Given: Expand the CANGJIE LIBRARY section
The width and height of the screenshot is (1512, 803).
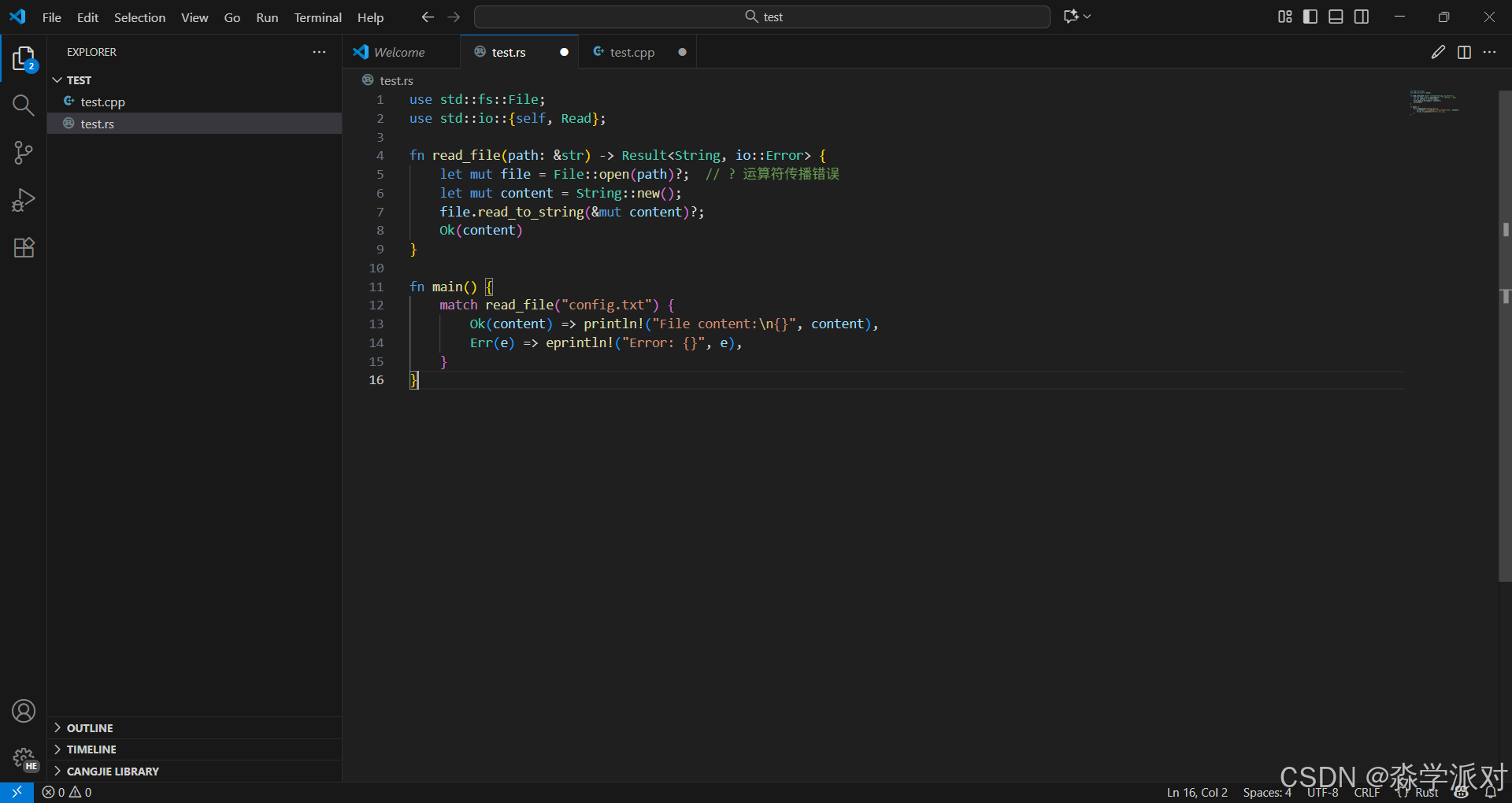Looking at the screenshot, I should coord(195,772).
